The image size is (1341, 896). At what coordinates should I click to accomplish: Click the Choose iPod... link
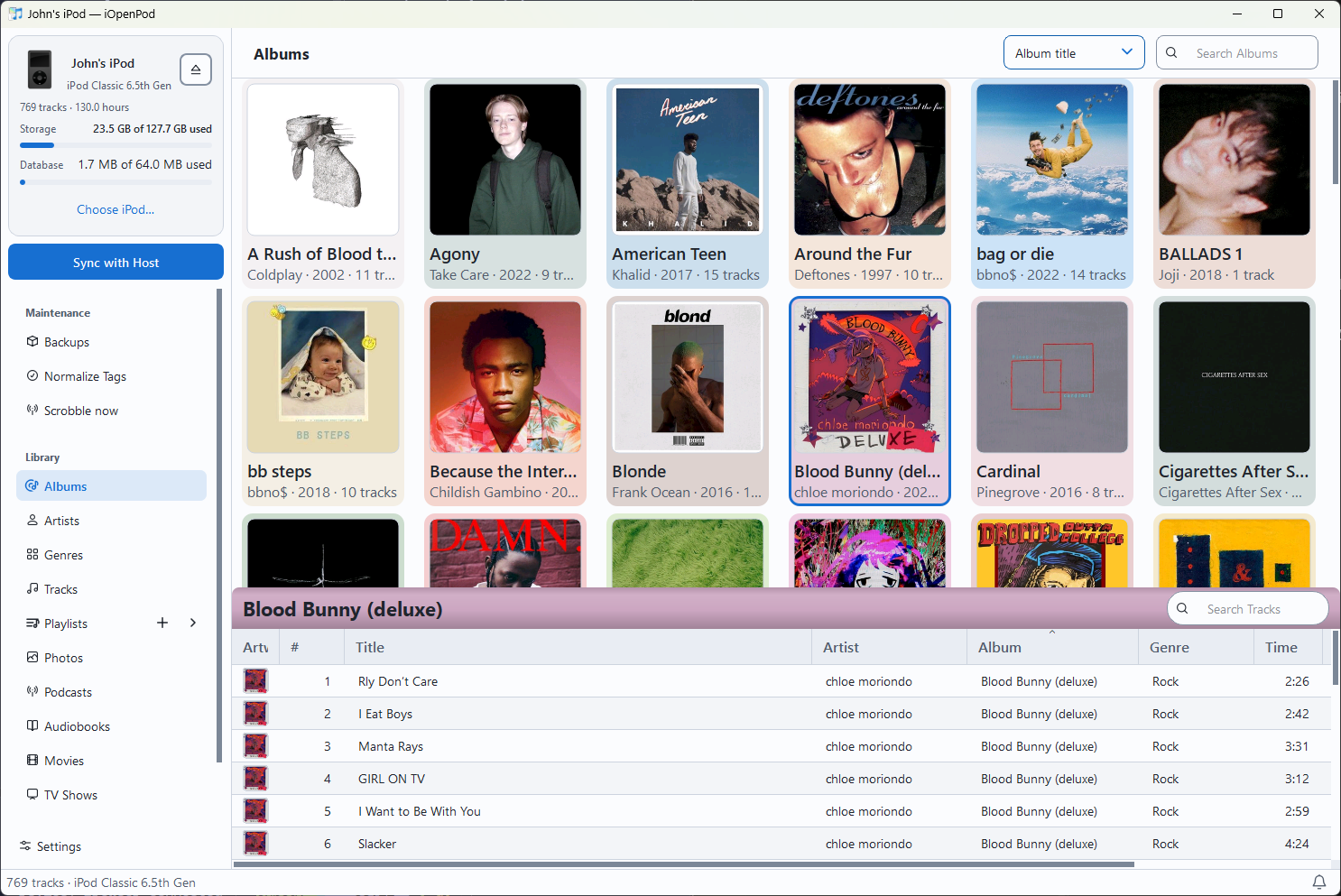coord(116,209)
